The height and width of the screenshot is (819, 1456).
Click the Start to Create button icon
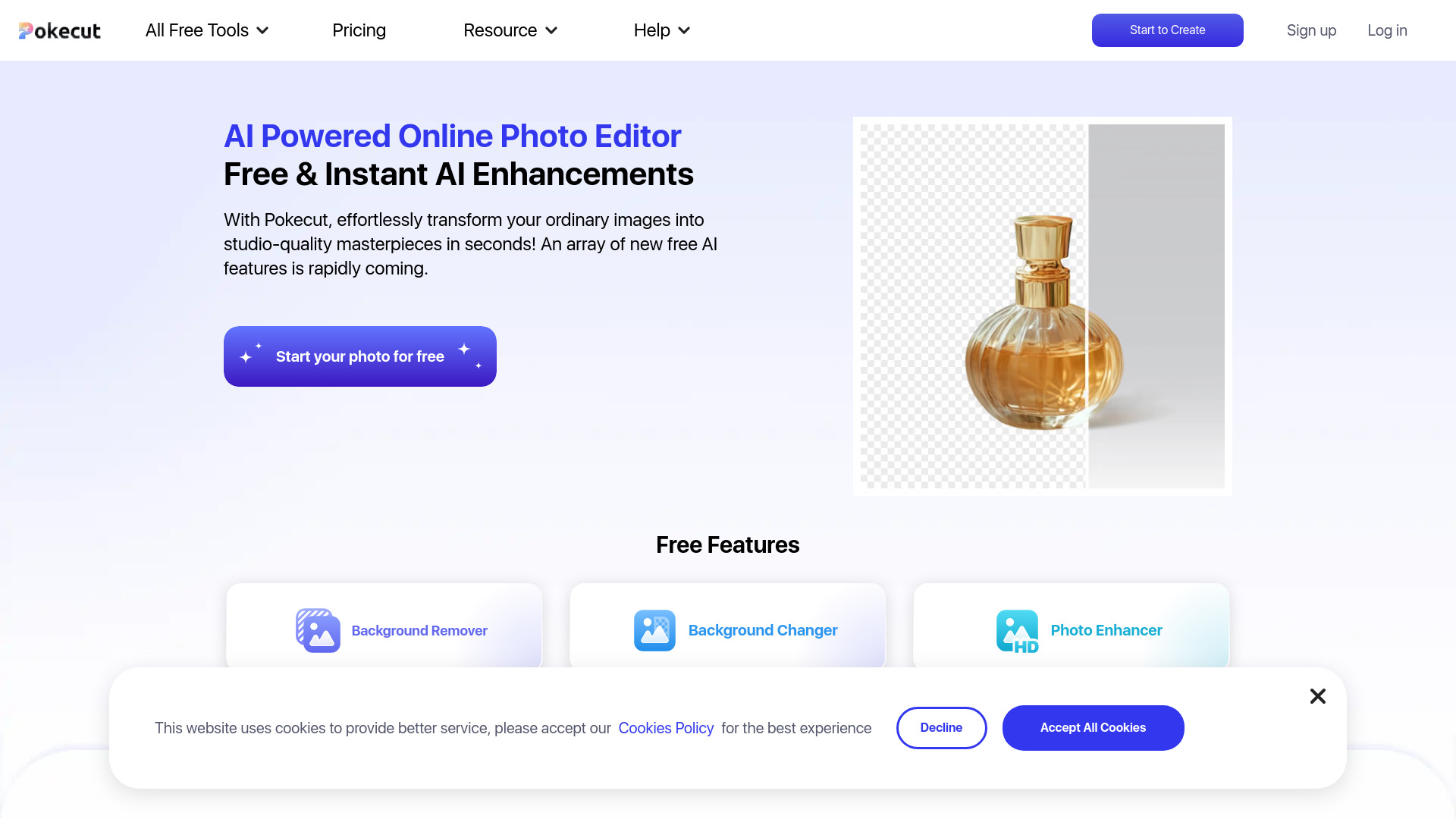coord(1167,30)
